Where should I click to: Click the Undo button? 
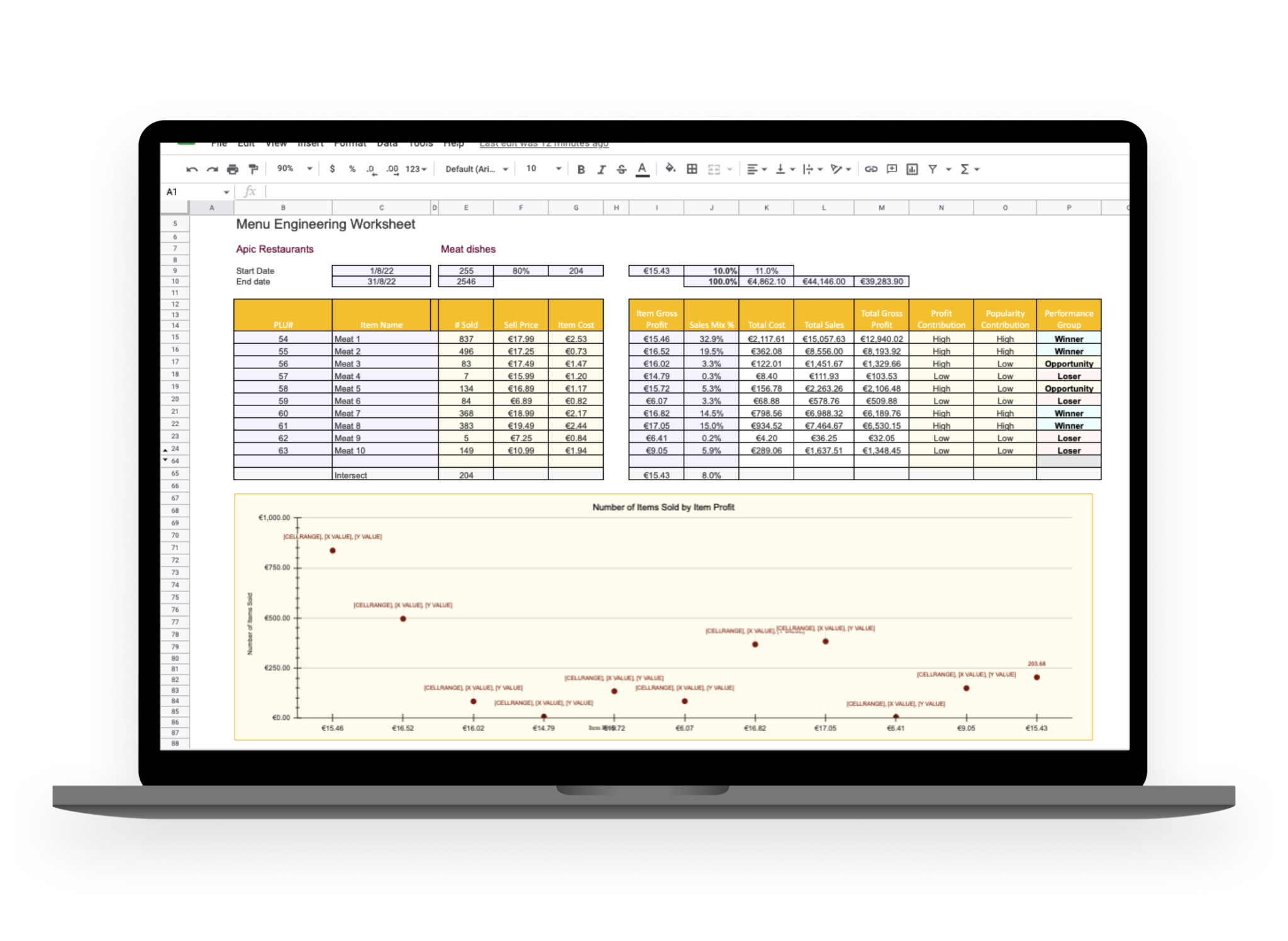(x=192, y=168)
